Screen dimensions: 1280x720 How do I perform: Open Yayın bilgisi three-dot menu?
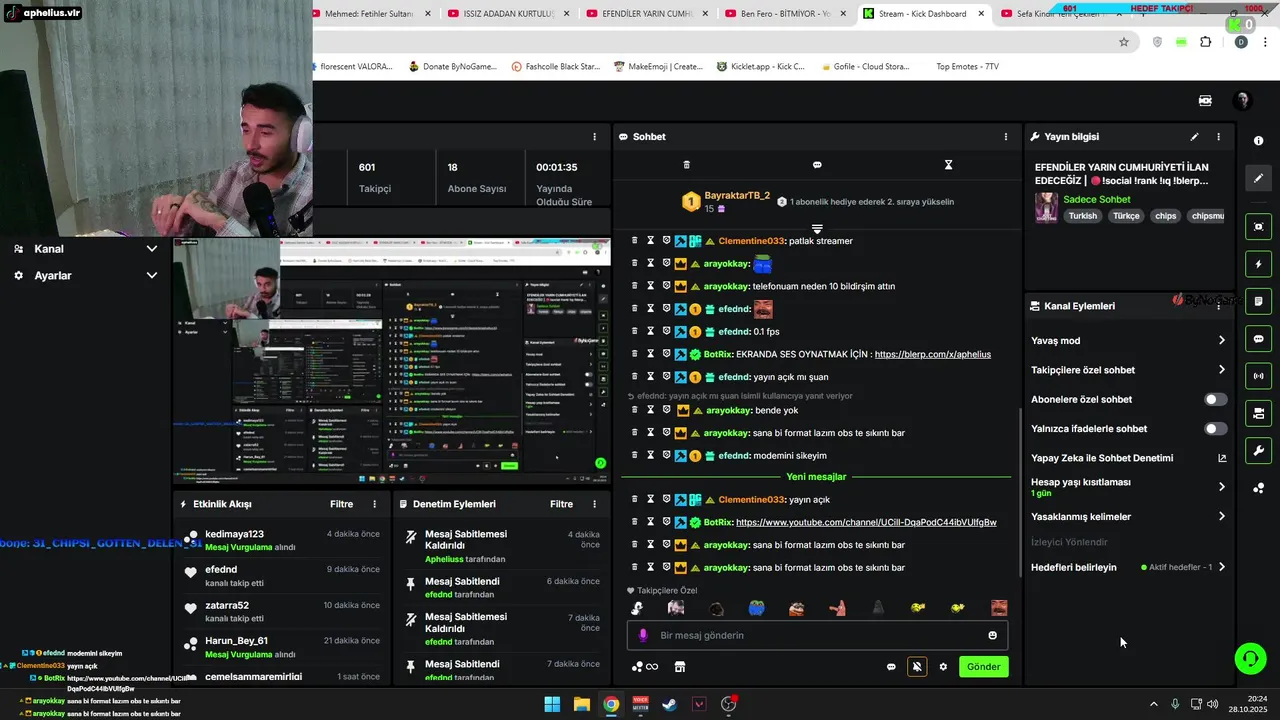point(1218,137)
